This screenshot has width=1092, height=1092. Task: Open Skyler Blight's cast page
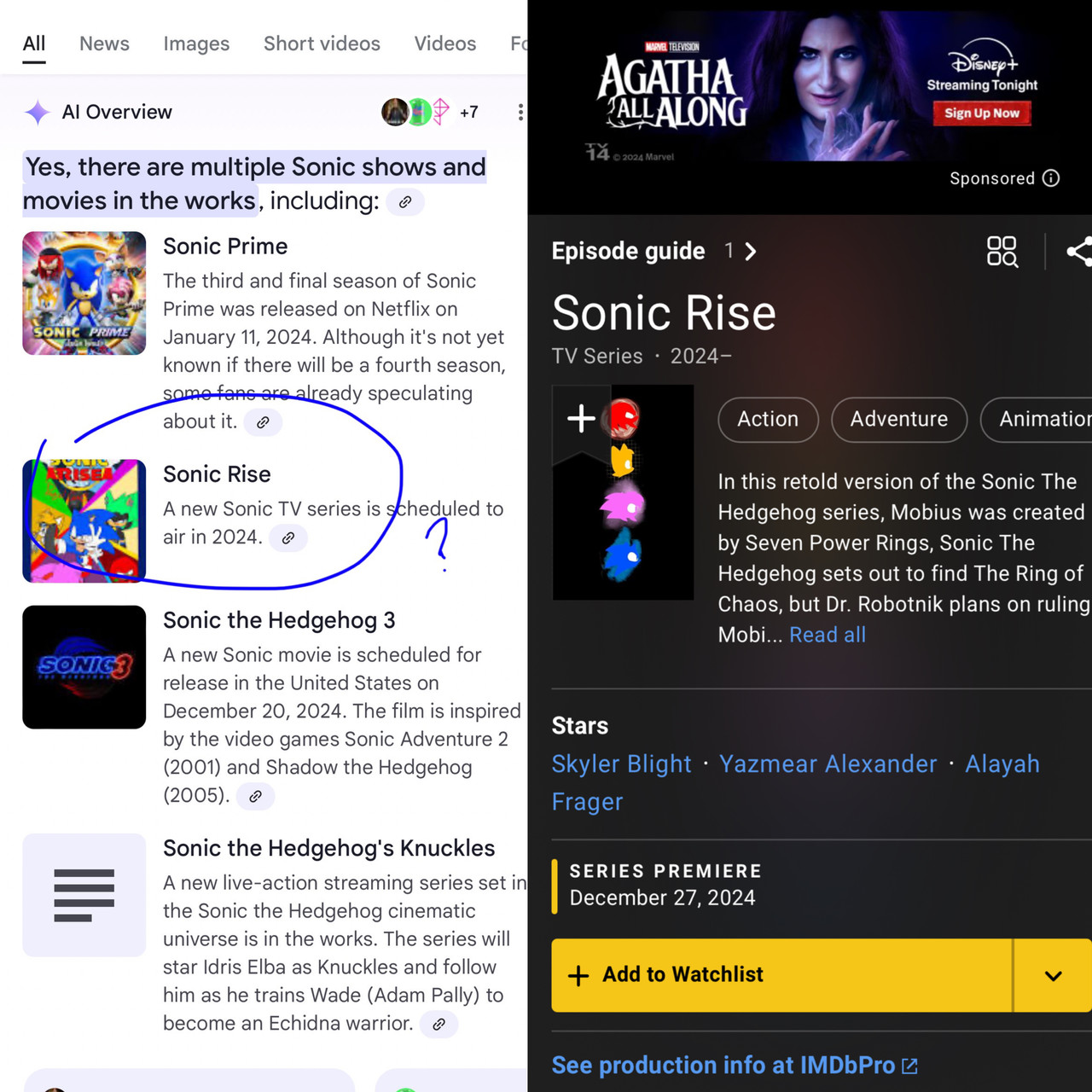621,764
